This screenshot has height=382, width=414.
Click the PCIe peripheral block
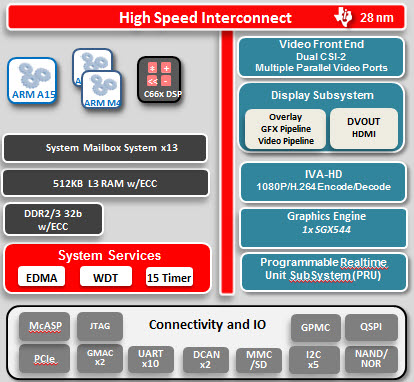tap(45, 358)
